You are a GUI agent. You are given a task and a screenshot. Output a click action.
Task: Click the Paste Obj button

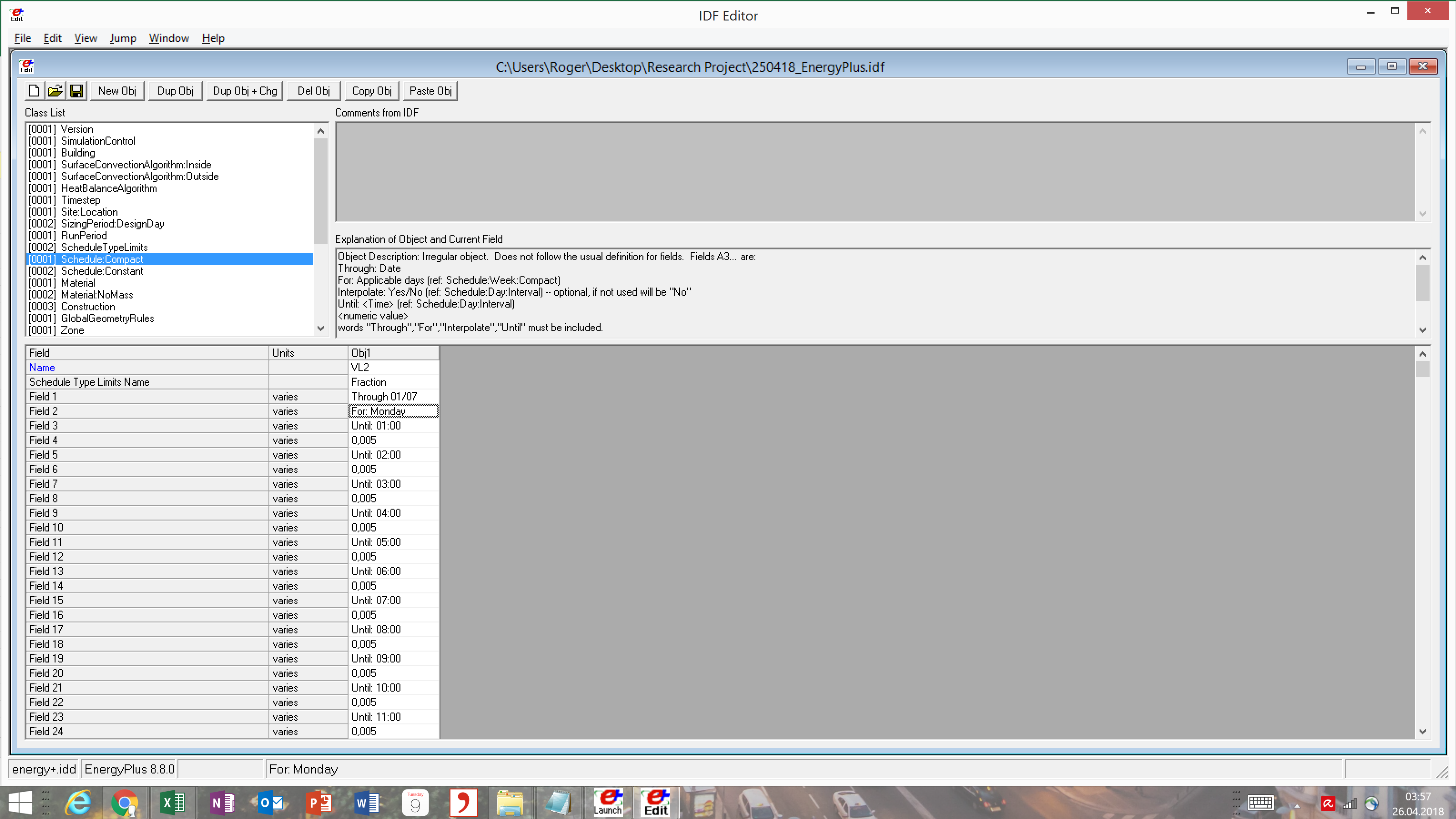point(431,91)
